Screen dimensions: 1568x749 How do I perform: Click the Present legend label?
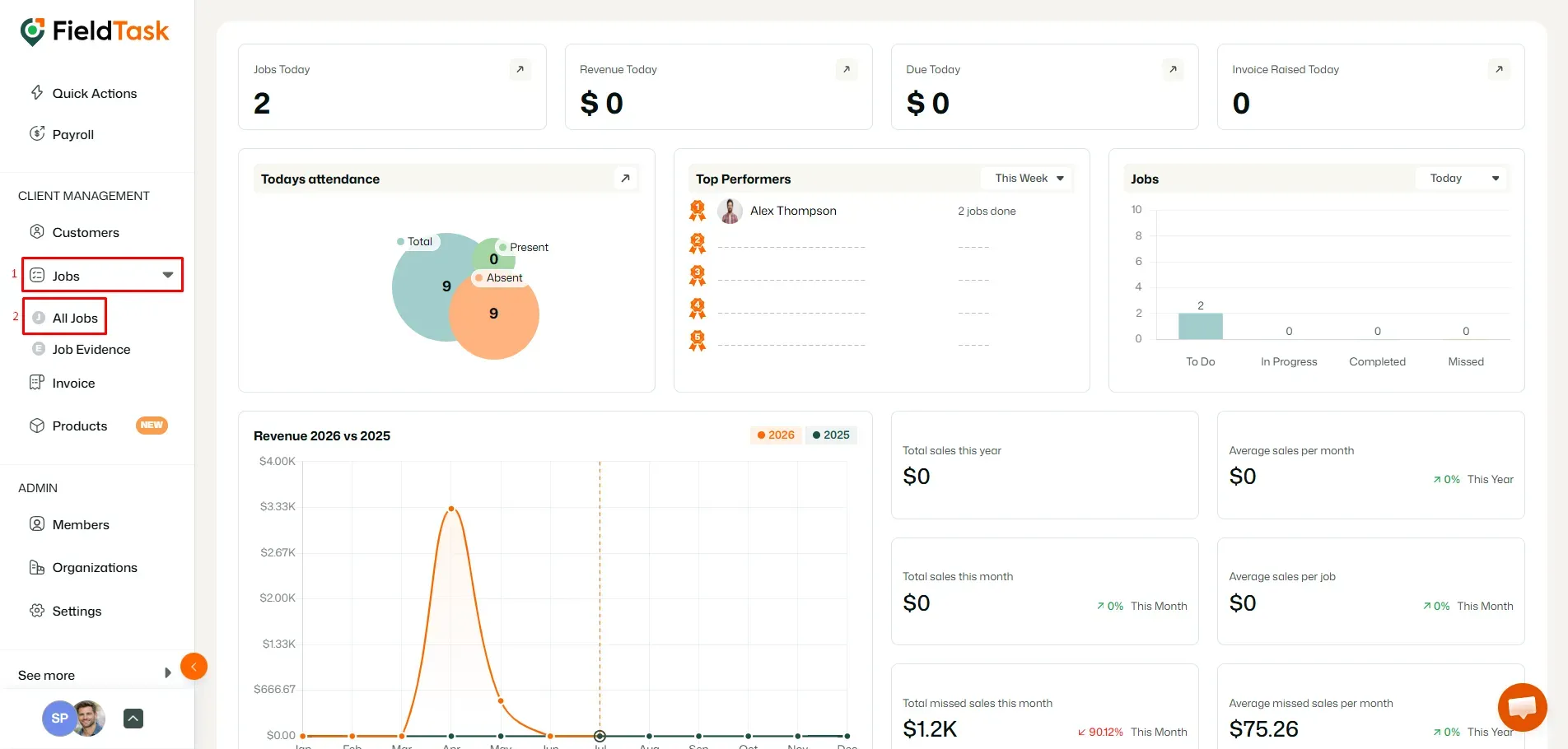click(x=524, y=247)
